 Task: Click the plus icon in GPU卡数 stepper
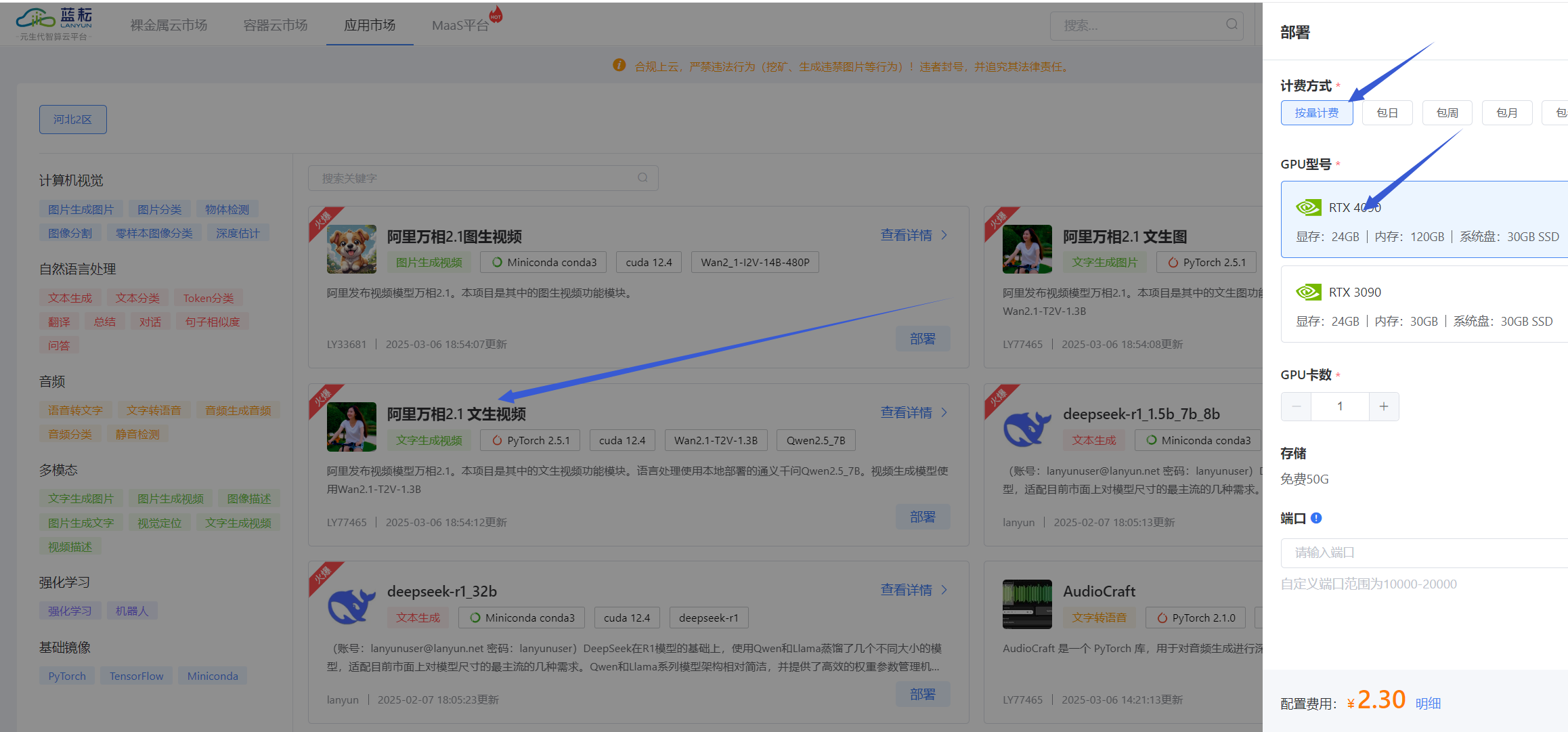tap(1384, 406)
